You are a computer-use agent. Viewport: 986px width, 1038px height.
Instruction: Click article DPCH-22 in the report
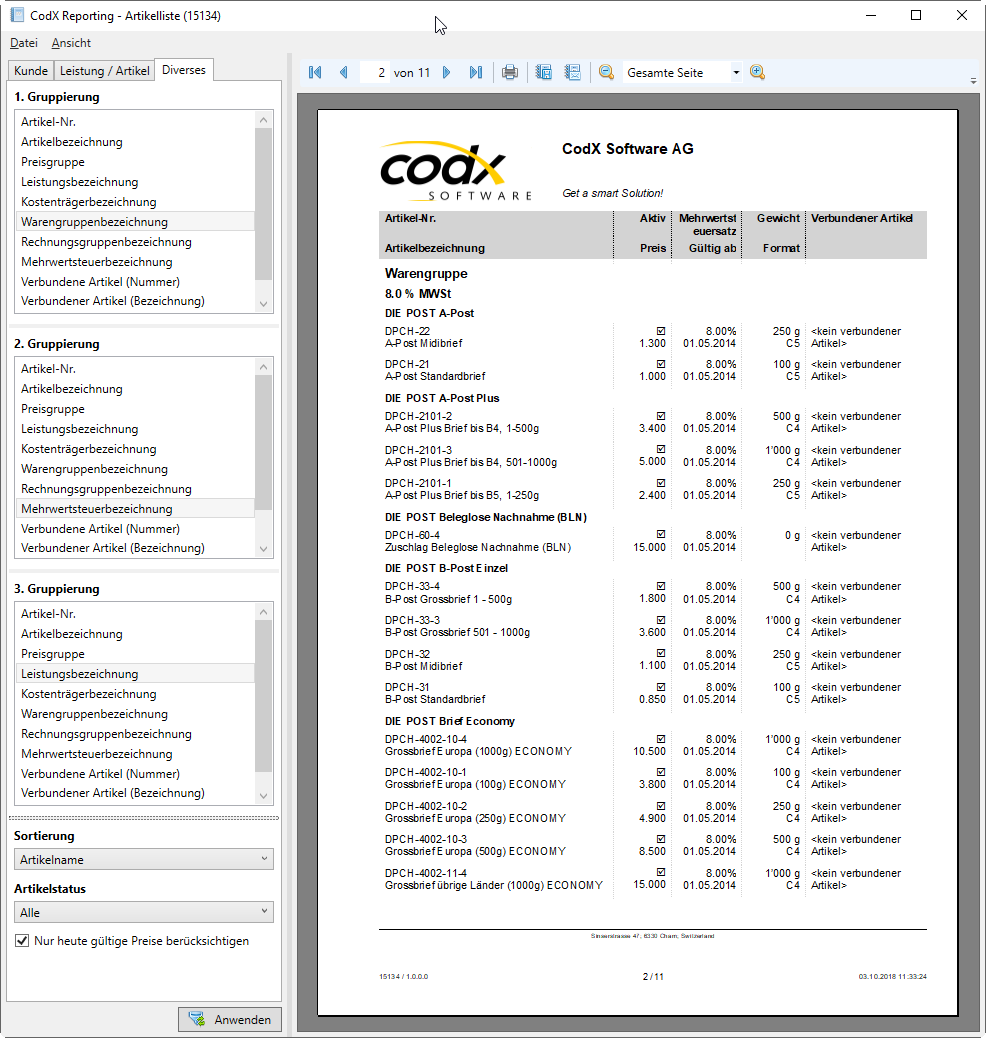click(x=407, y=331)
